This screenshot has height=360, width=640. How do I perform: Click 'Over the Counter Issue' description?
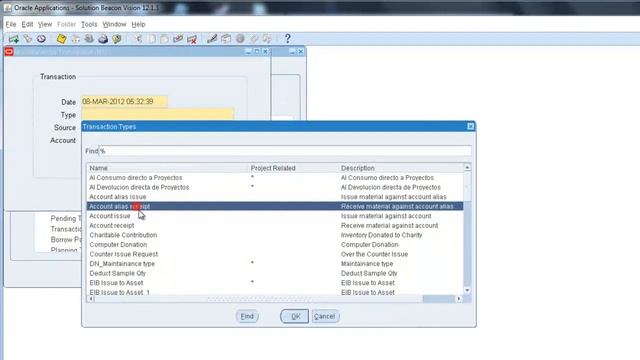[374, 254]
